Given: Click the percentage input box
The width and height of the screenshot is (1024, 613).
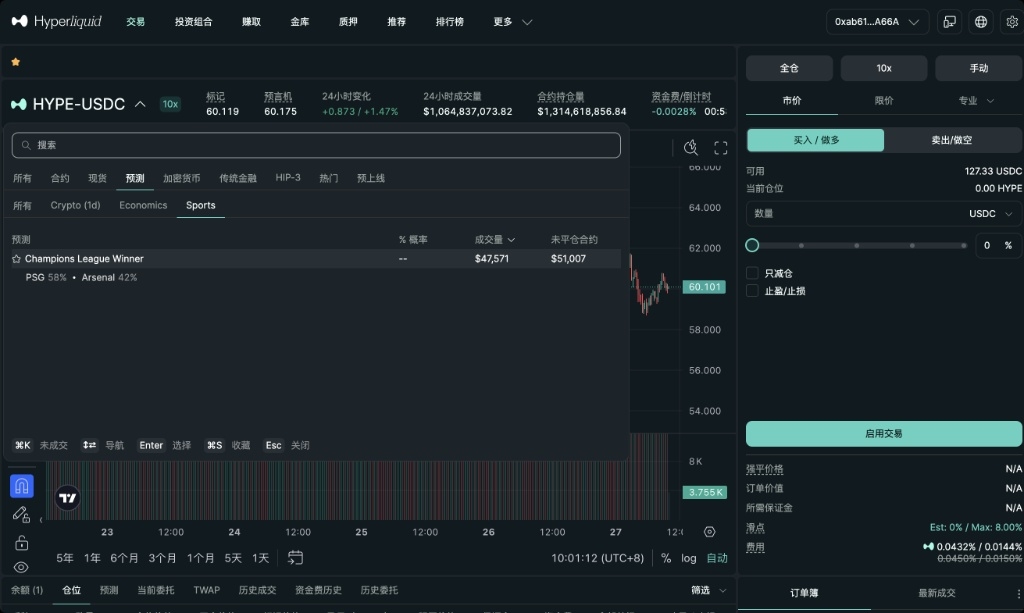Looking at the screenshot, I should (x=998, y=245).
